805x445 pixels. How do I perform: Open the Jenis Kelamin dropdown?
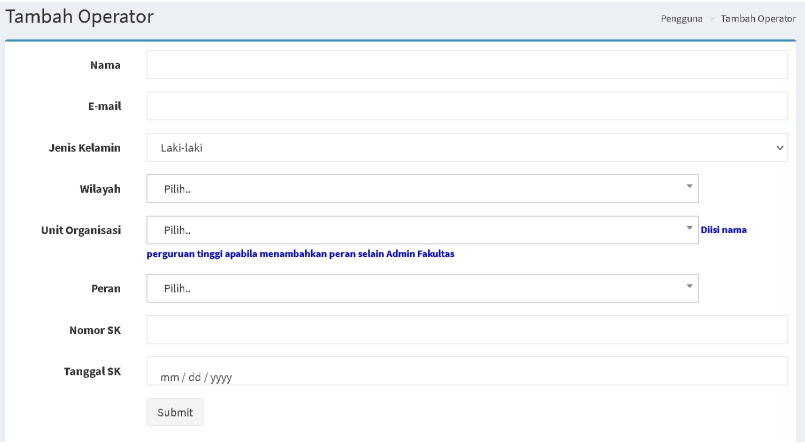coord(467,148)
